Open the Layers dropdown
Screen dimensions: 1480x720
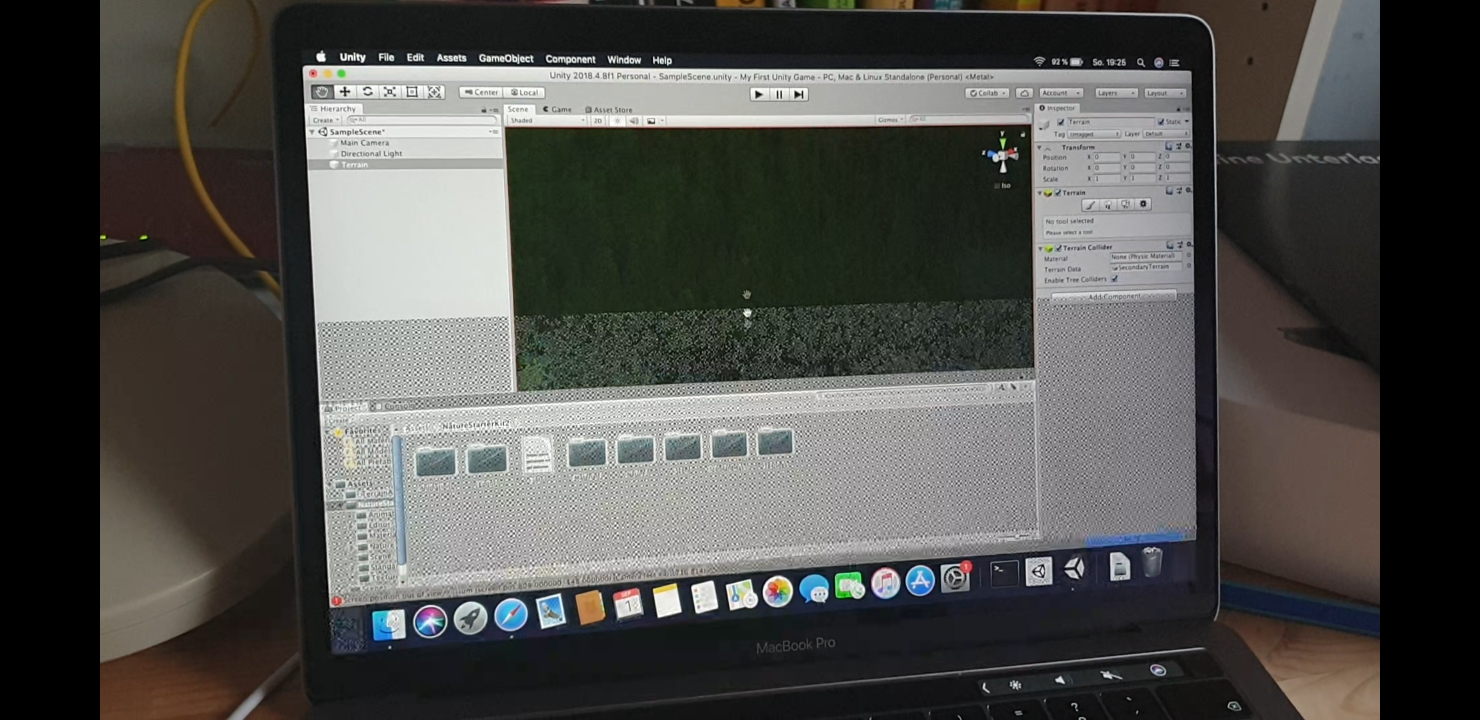[1115, 93]
